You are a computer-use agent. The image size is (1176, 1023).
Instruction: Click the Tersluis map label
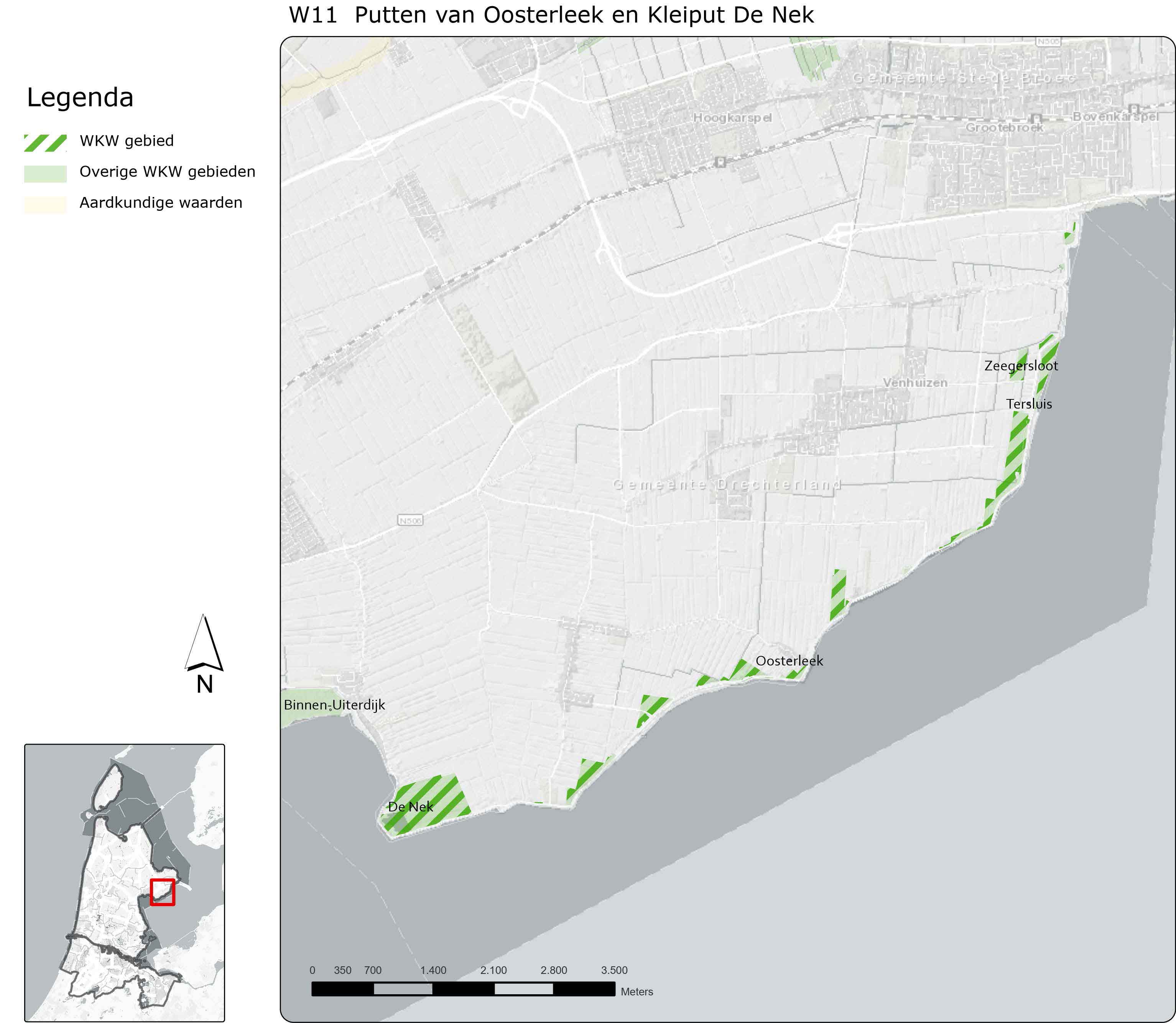click(1029, 404)
